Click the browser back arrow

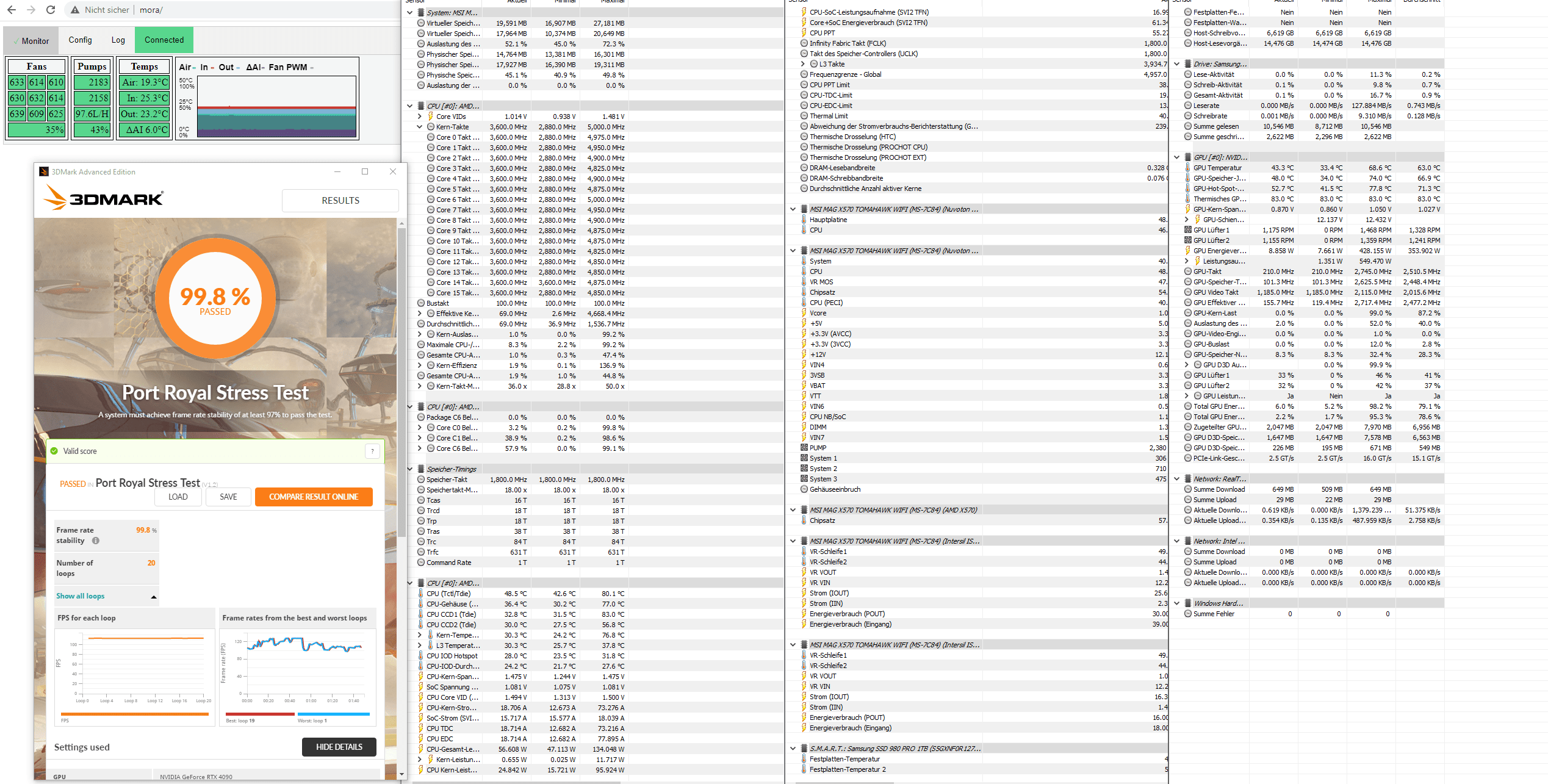point(11,10)
